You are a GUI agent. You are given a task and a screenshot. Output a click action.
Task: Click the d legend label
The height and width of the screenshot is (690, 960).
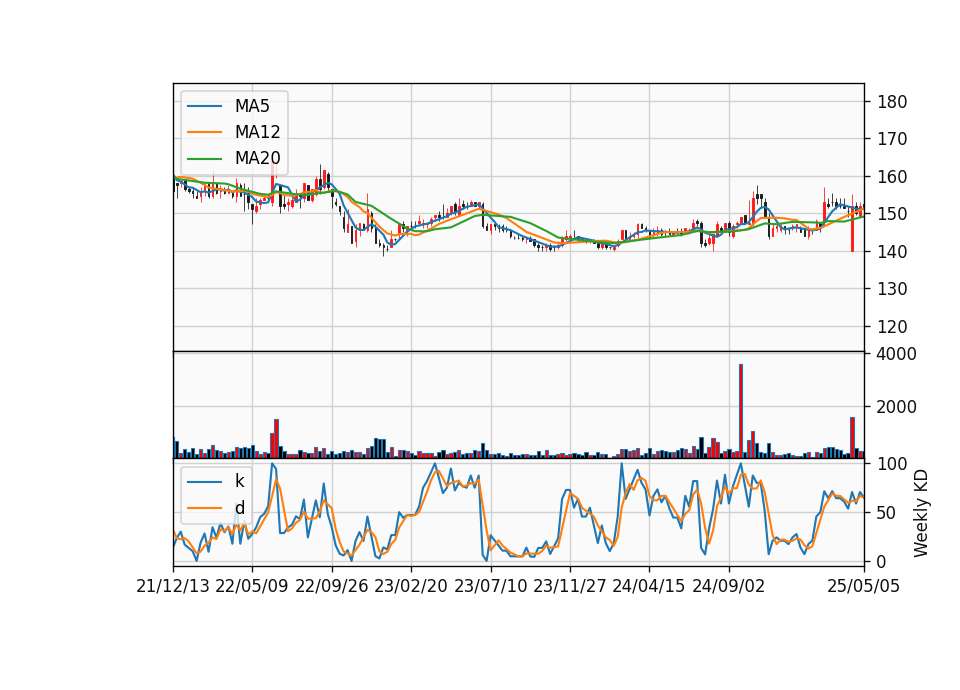tap(239, 508)
